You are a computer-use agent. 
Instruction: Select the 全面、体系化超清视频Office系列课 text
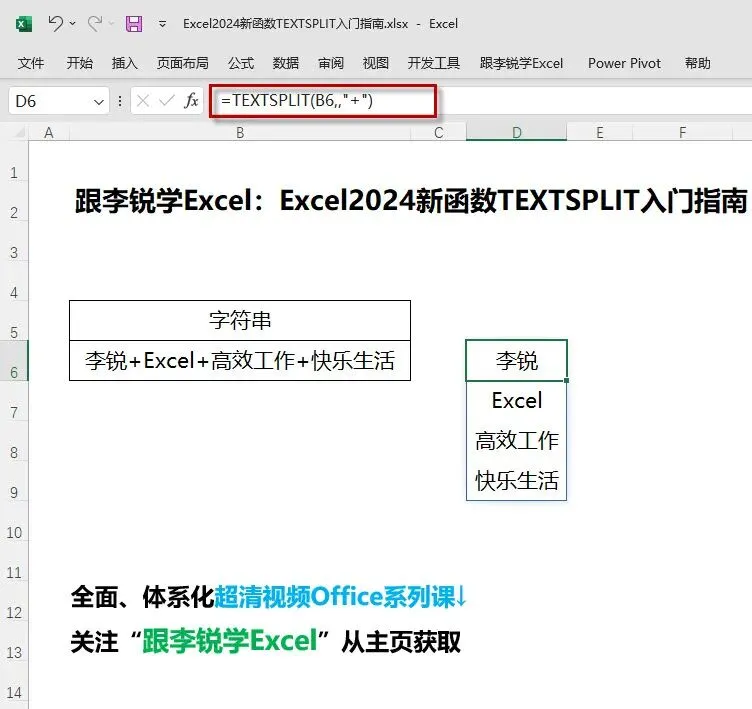click(269, 597)
